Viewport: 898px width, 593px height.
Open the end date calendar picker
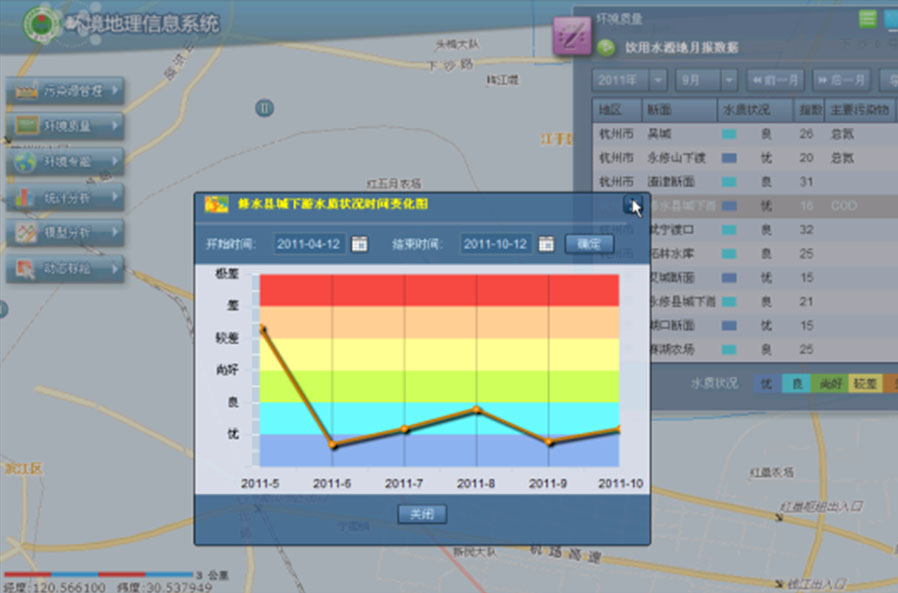[x=546, y=244]
